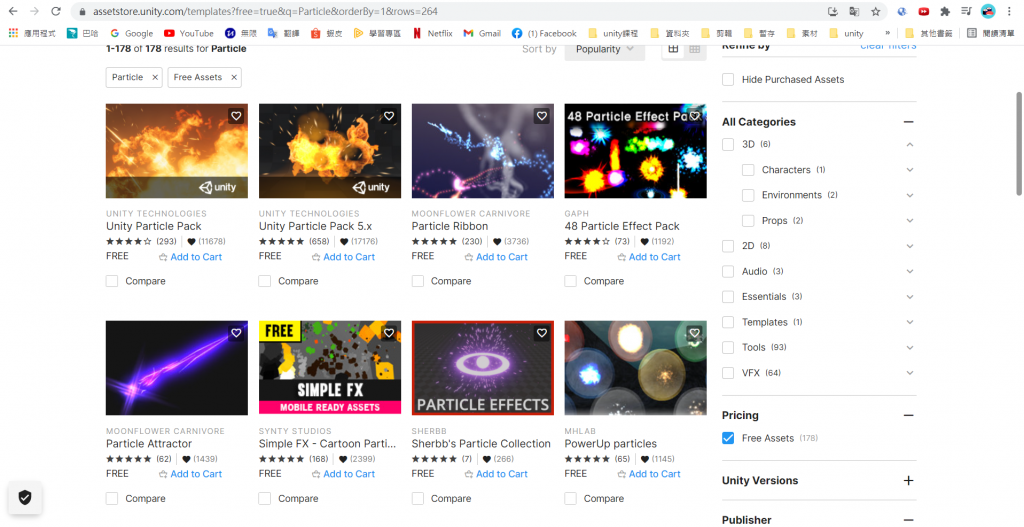Favorite Sherbb's Particle Collection heart icon
The image size is (1024, 527).
(x=542, y=333)
